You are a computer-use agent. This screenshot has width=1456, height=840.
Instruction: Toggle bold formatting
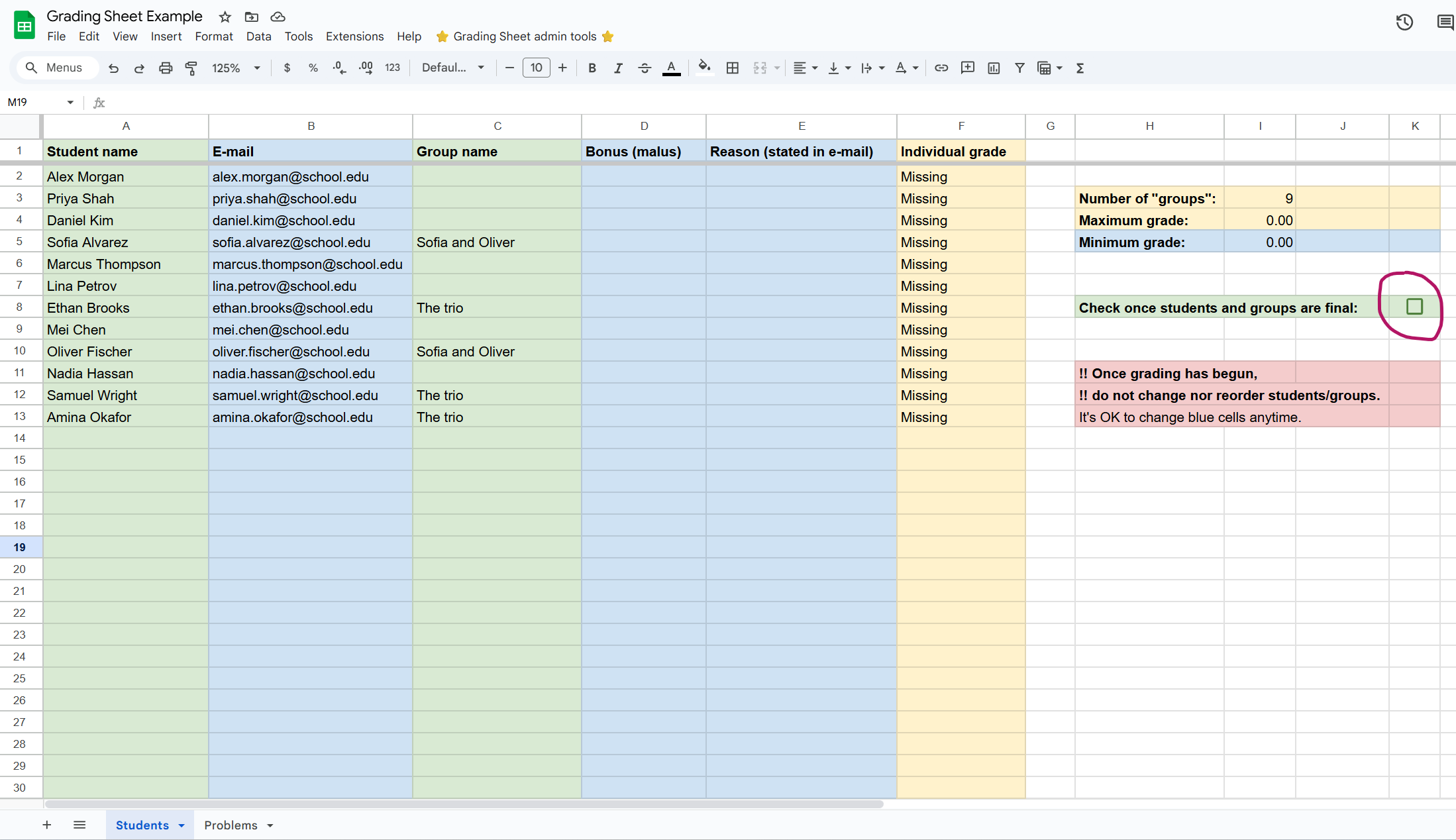point(592,68)
